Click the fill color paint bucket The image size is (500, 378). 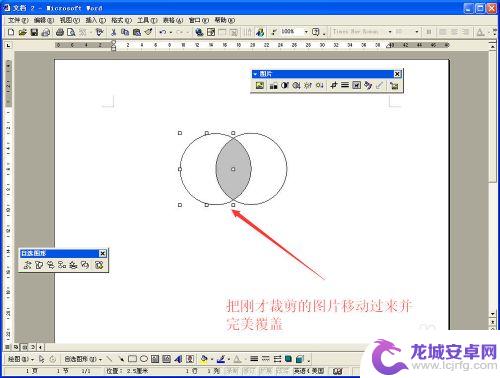(x=203, y=359)
